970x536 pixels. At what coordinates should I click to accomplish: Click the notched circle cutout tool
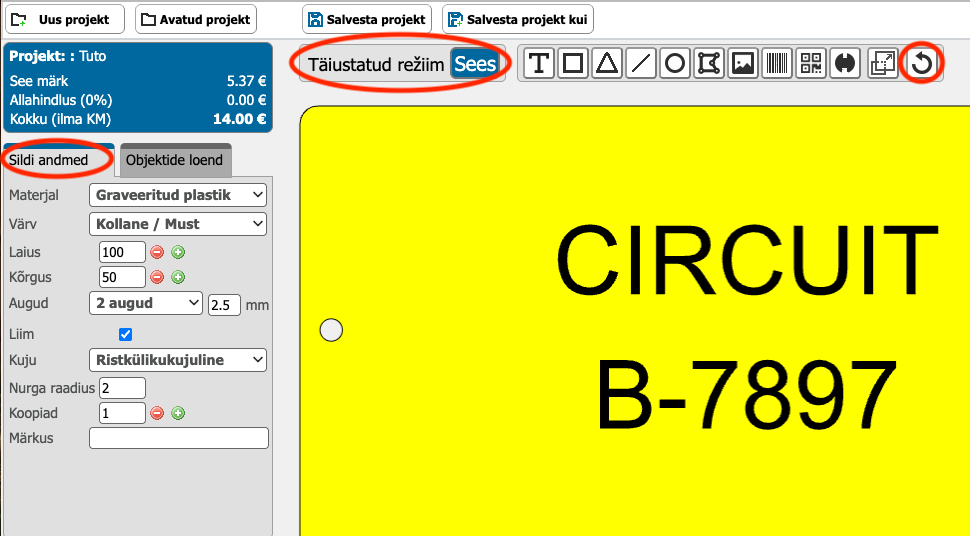point(845,63)
